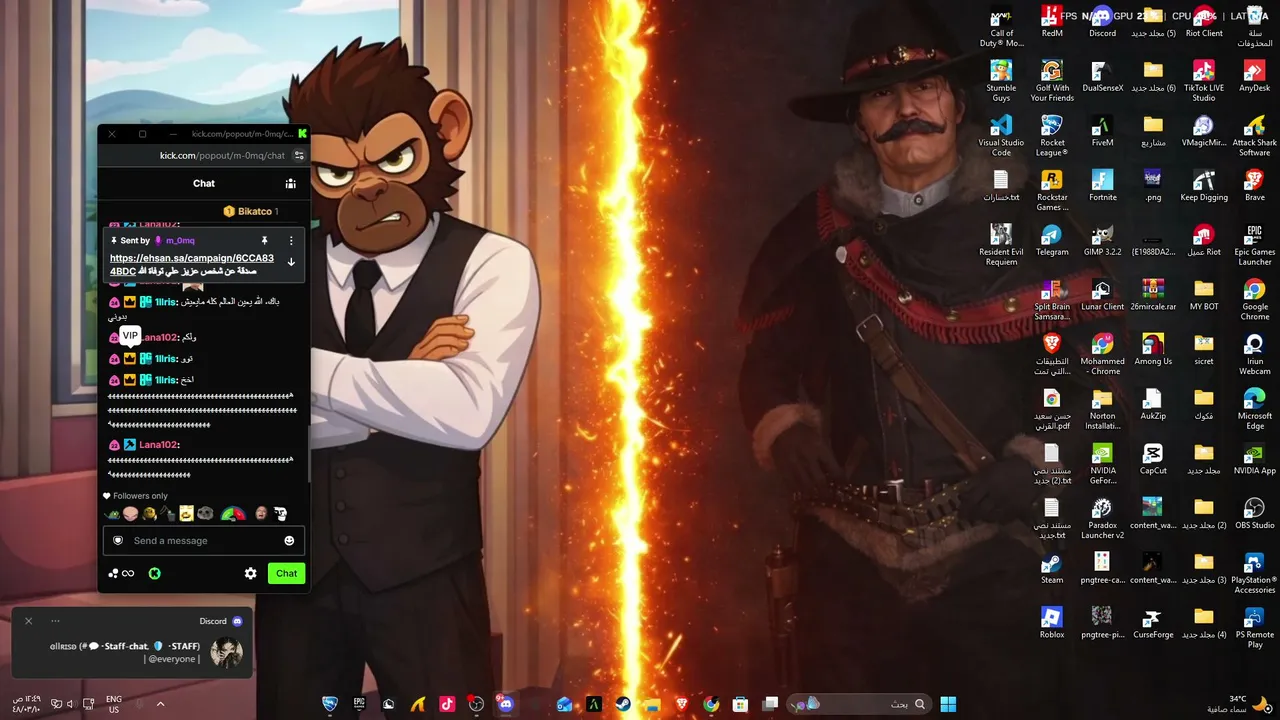Show hidden system tray icons chevron
Image resolution: width=1280 pixels, height=720 pixels.
pos(160,704)
